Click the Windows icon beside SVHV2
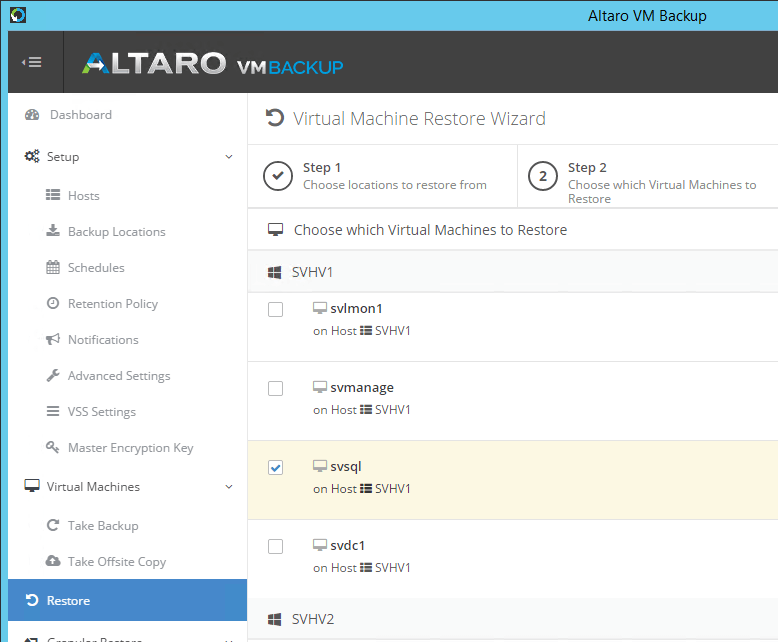This screenshot has width=778, height=642. pos(274,619)
